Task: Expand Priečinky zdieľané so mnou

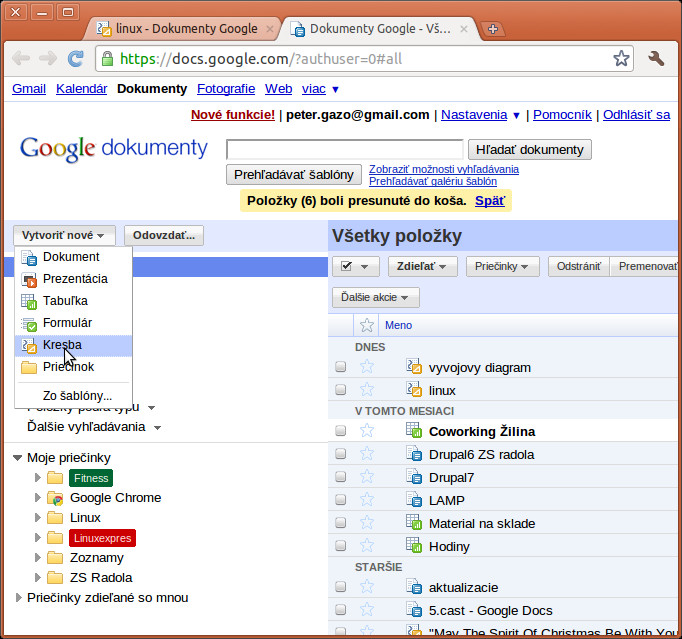Action: (18, 598)
